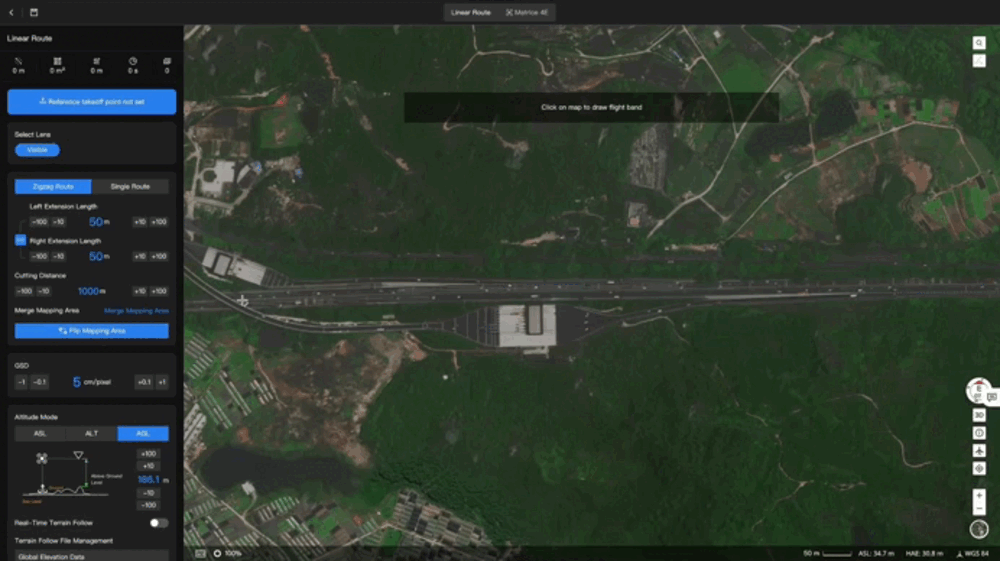
Task: Increase Left Extension Length by 10
Action: [x=140, y=222]
